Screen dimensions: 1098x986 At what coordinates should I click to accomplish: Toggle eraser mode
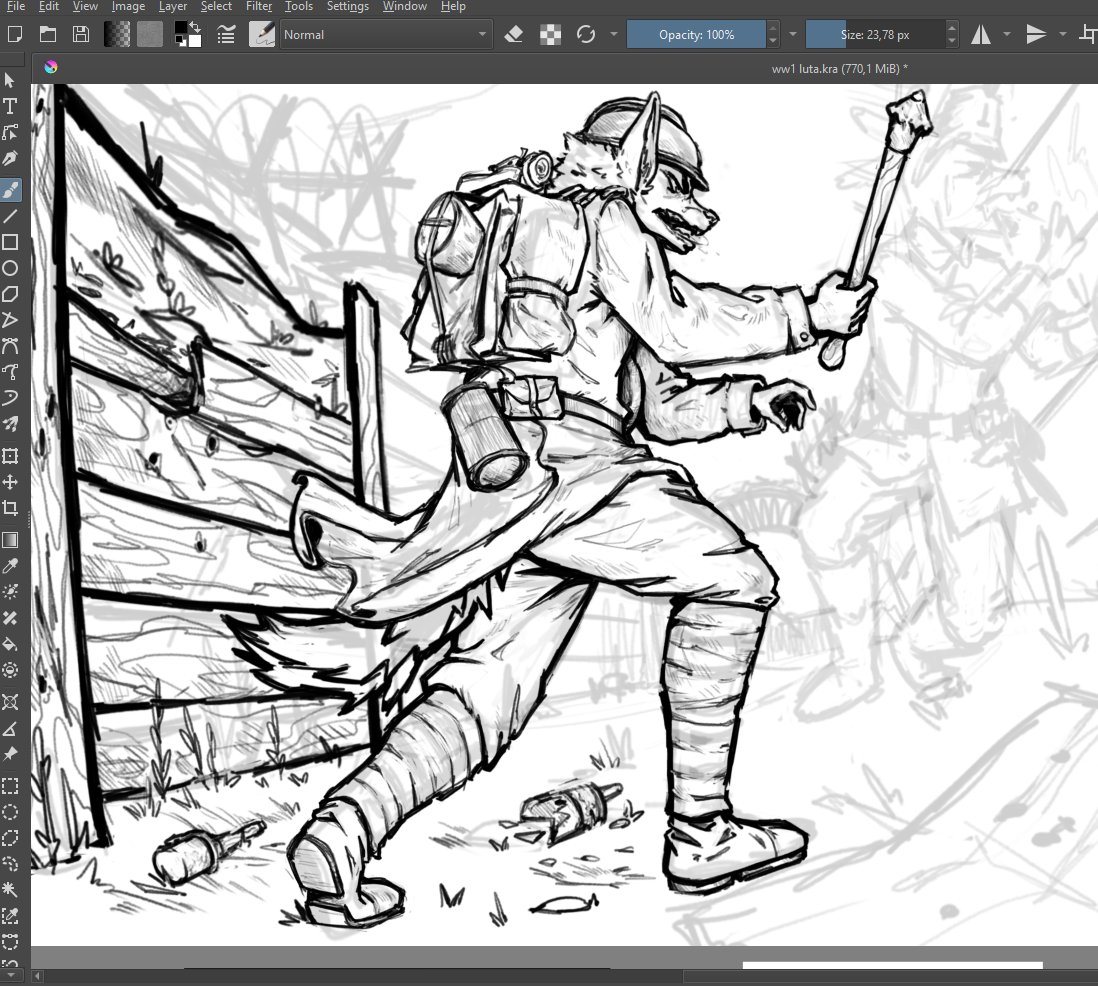[x=514, y=34]
